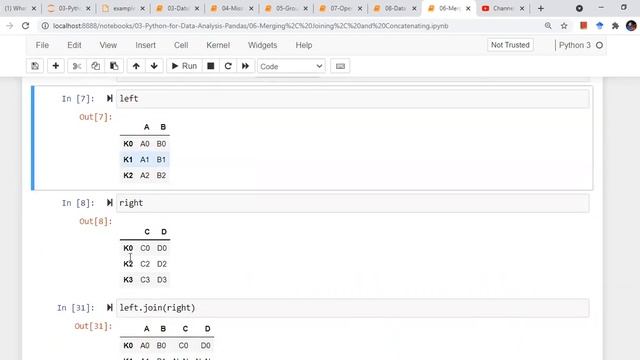Image resolution: width=640 pixels, height=360 pixels.
Task: Cut selected cells with the scissors icon
Action: [77, 66]
